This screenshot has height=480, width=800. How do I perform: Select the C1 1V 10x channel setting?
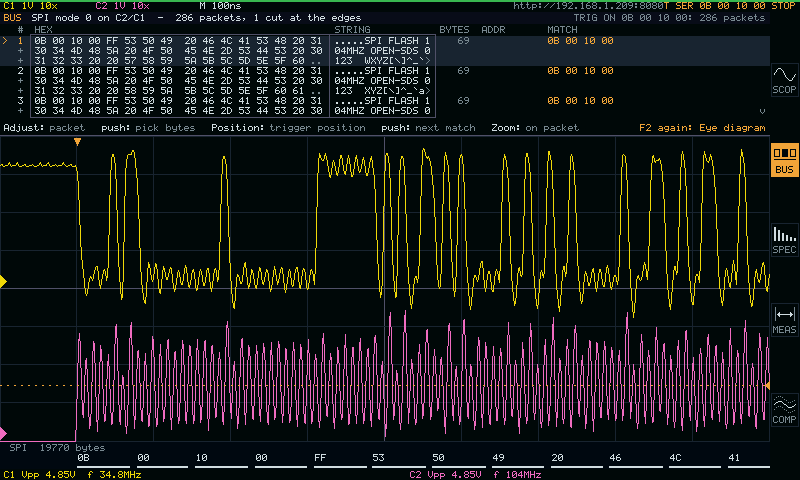(x=30, y=6)
